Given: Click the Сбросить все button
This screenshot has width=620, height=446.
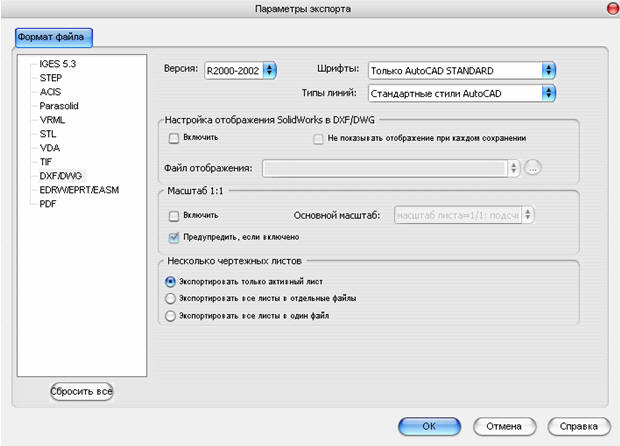Looking at the screenshot, I should point(81,391).
